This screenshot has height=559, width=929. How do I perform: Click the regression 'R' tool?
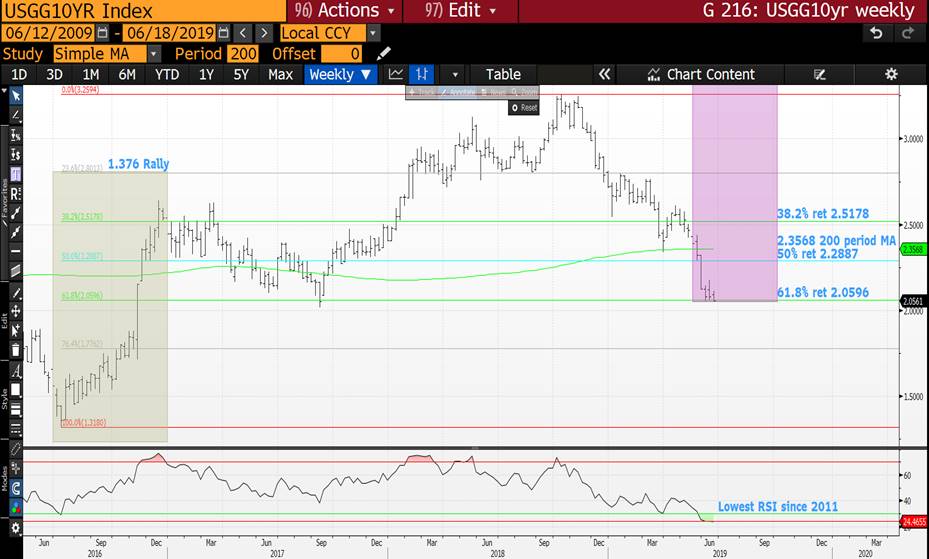click(15, 194)
